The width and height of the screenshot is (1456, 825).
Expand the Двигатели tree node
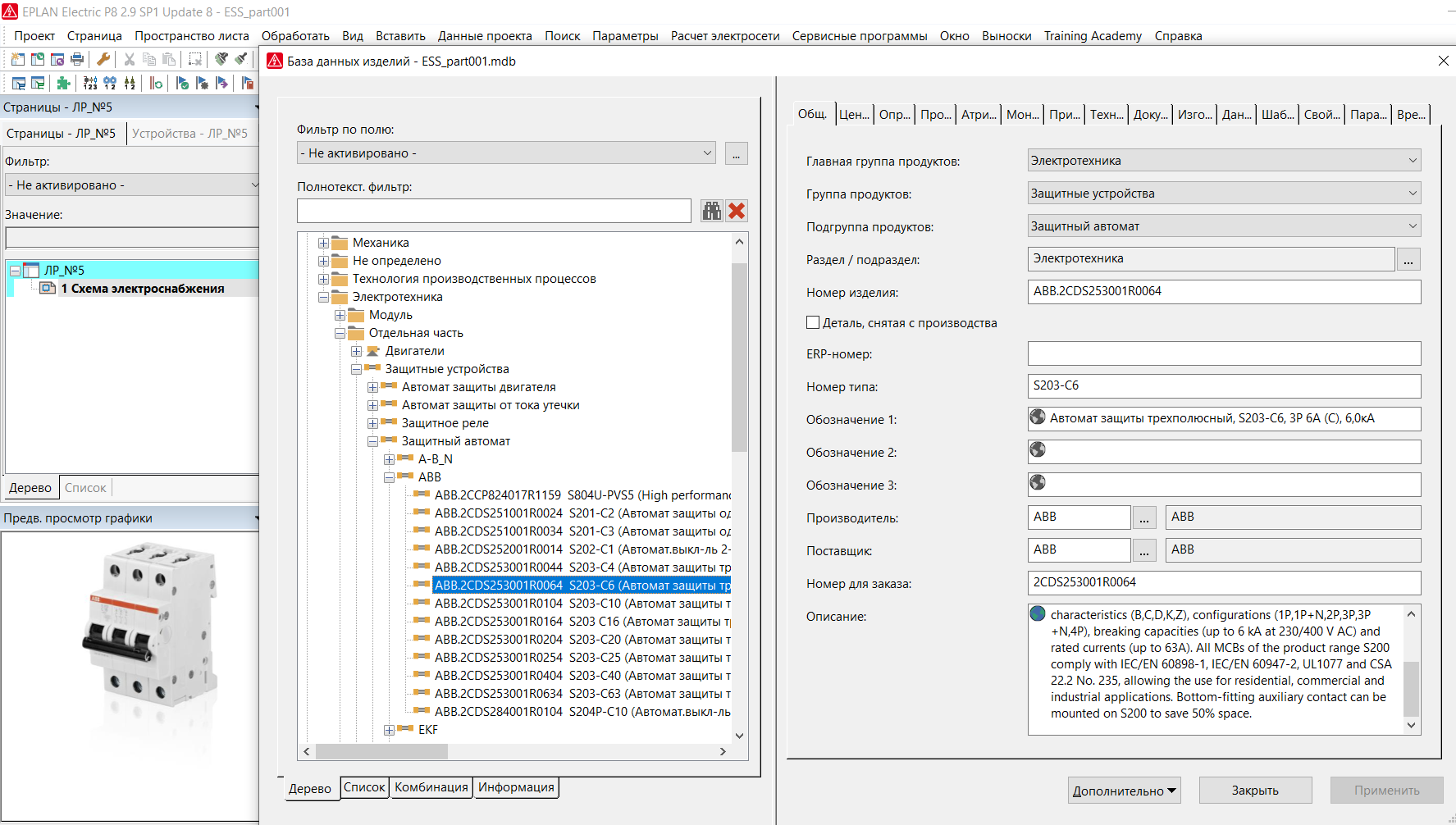[356, 351]
